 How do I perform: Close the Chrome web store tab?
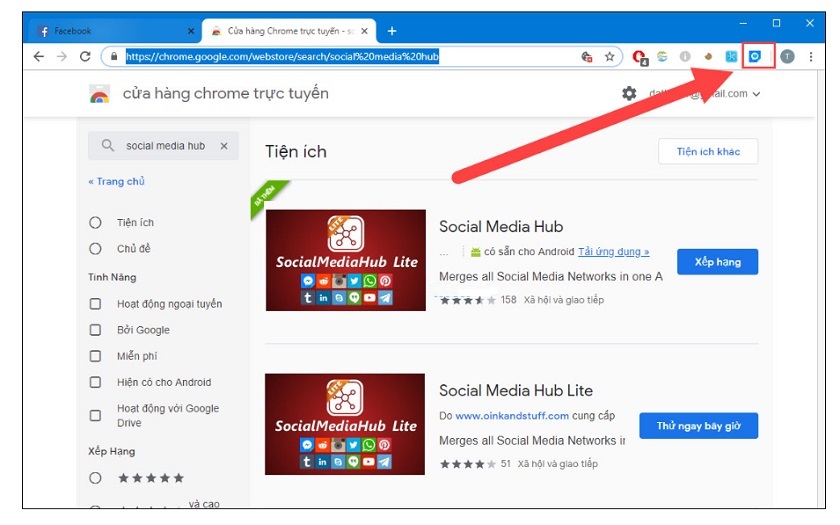click(x=364, y=31)
